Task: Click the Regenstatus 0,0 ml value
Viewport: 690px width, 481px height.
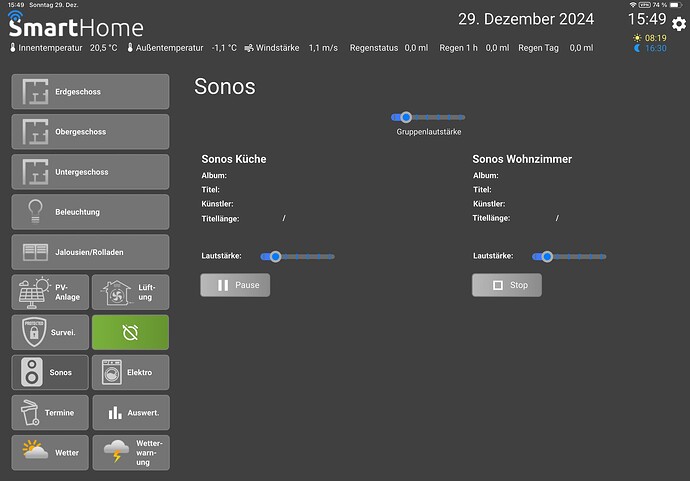Action: (x=416, y=48)
